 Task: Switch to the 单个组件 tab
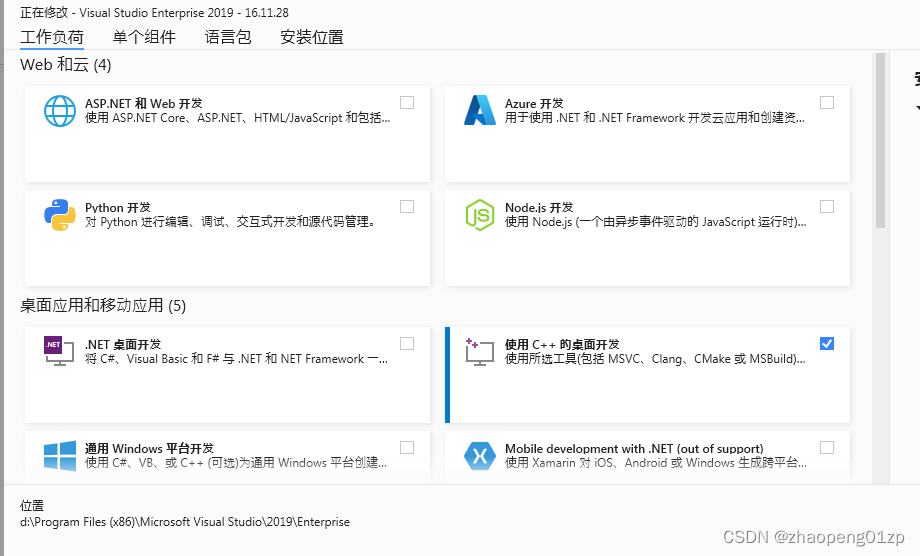144,37
